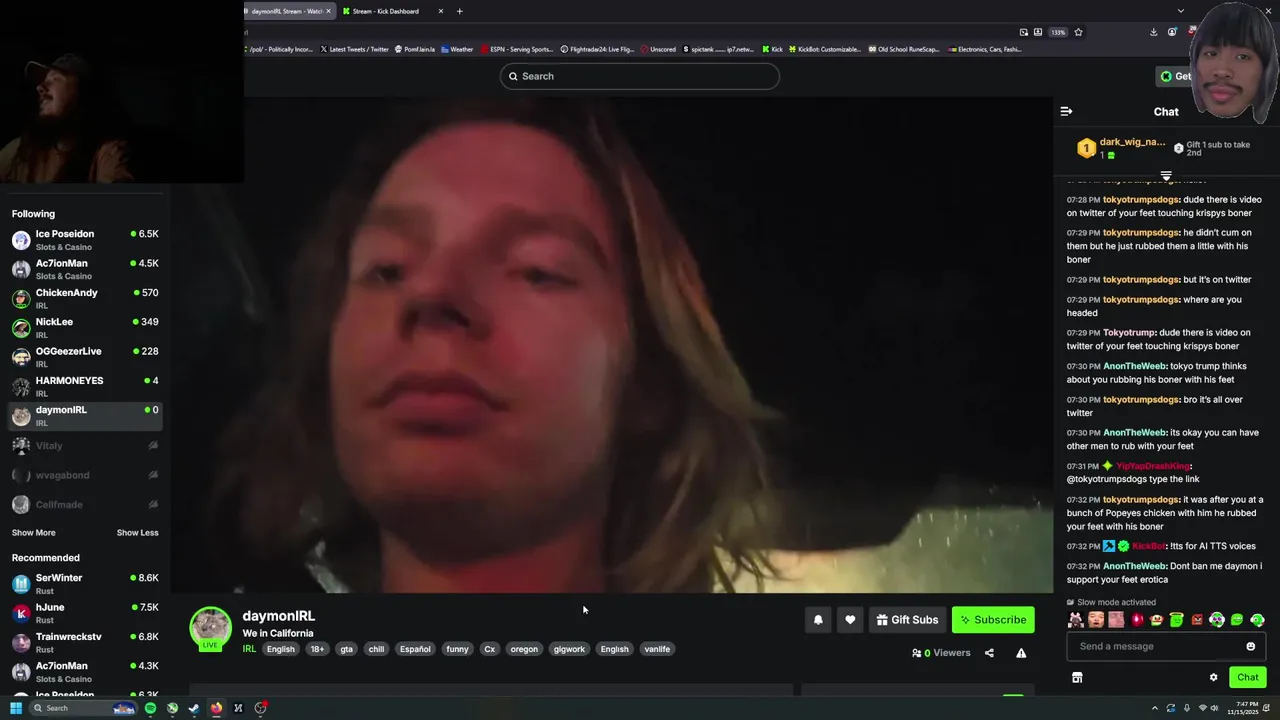The image size is (1280, 720).
Task: Open ChickenAndy channel in sidebar
Action: point(85,299)
